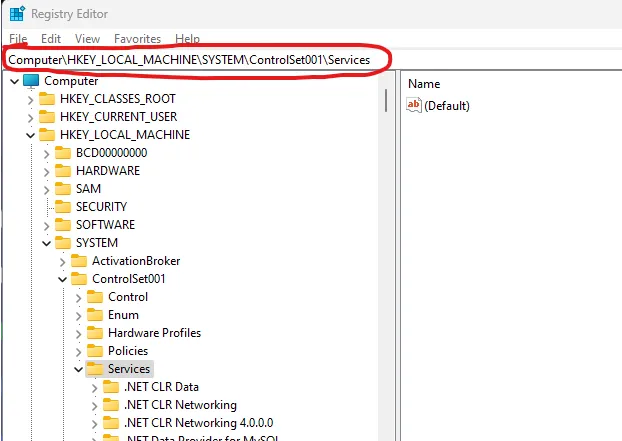The height and width of the screenshot is (441, 622).
Task: Click the BCD00000000 folder icon
Action: (x=63, y=153)
